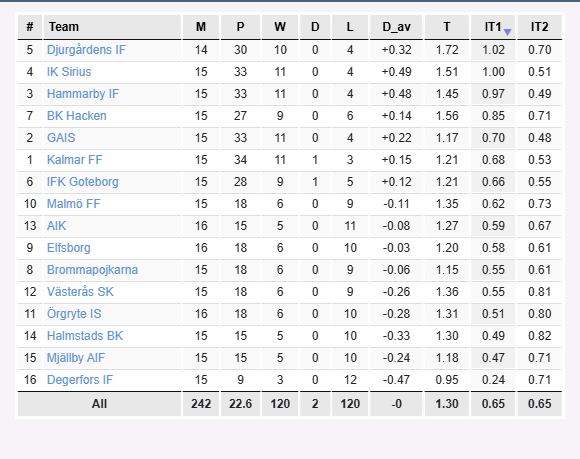The image size is (580, 459).
Task: Select IFK Goteborg link
Action: pyautogui.click(x=82, y=182)
